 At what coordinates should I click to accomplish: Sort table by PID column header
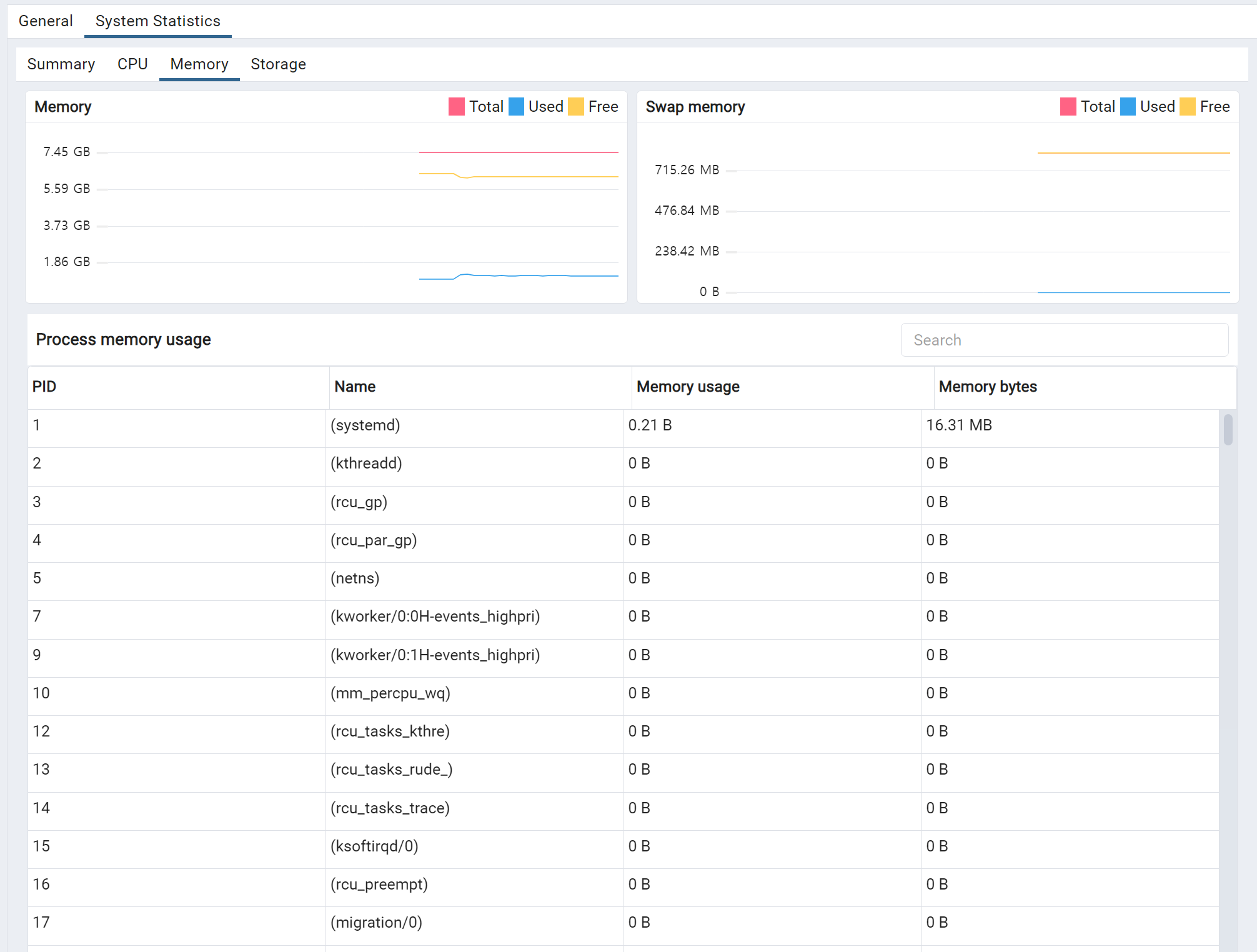coord(44,387)
